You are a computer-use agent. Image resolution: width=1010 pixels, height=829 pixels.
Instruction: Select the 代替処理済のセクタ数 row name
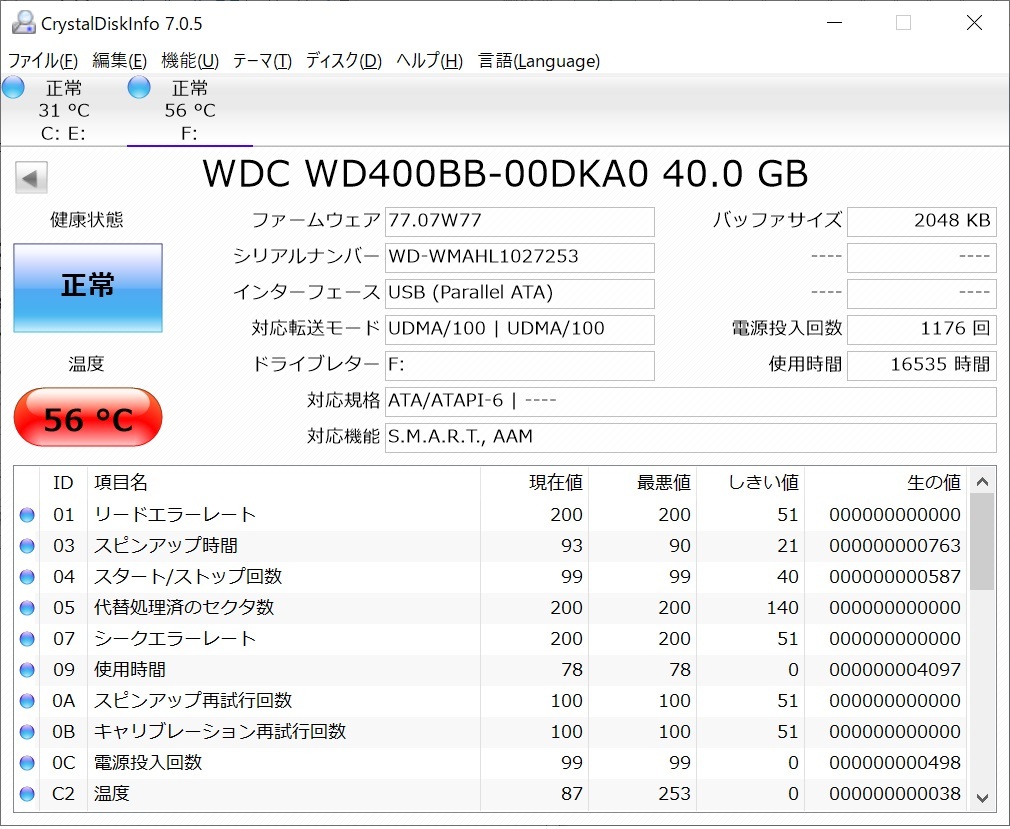184,607
